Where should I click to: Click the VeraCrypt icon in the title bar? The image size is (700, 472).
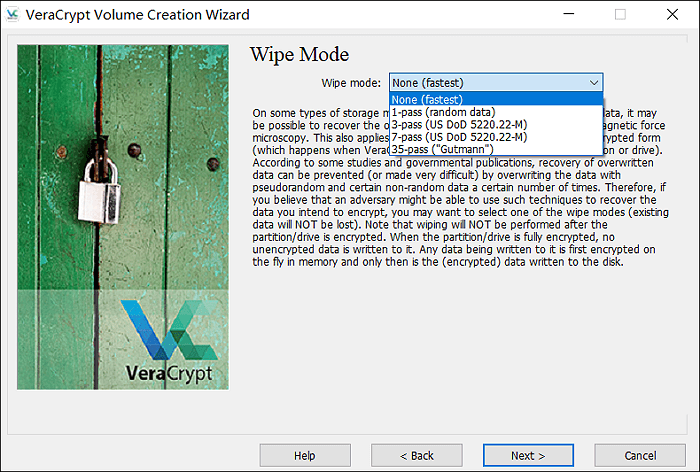coord(13,15)
